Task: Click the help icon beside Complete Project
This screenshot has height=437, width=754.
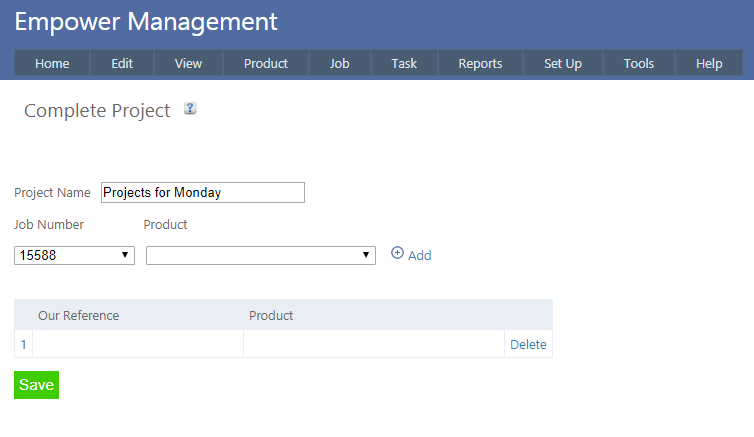Action: click(190, 109)
